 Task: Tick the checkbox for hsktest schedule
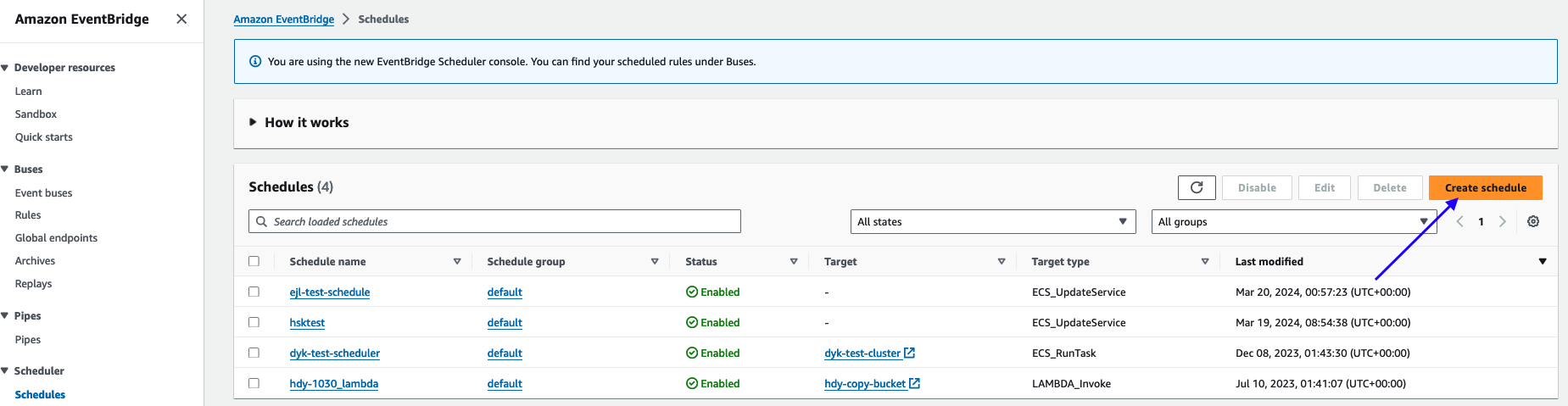click(x=254, y=322)
